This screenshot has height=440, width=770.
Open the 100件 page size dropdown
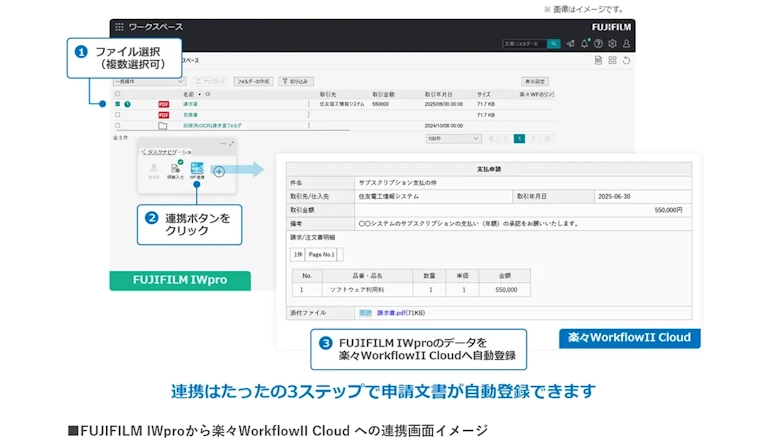pyautogui.click(x=452, y=138)
